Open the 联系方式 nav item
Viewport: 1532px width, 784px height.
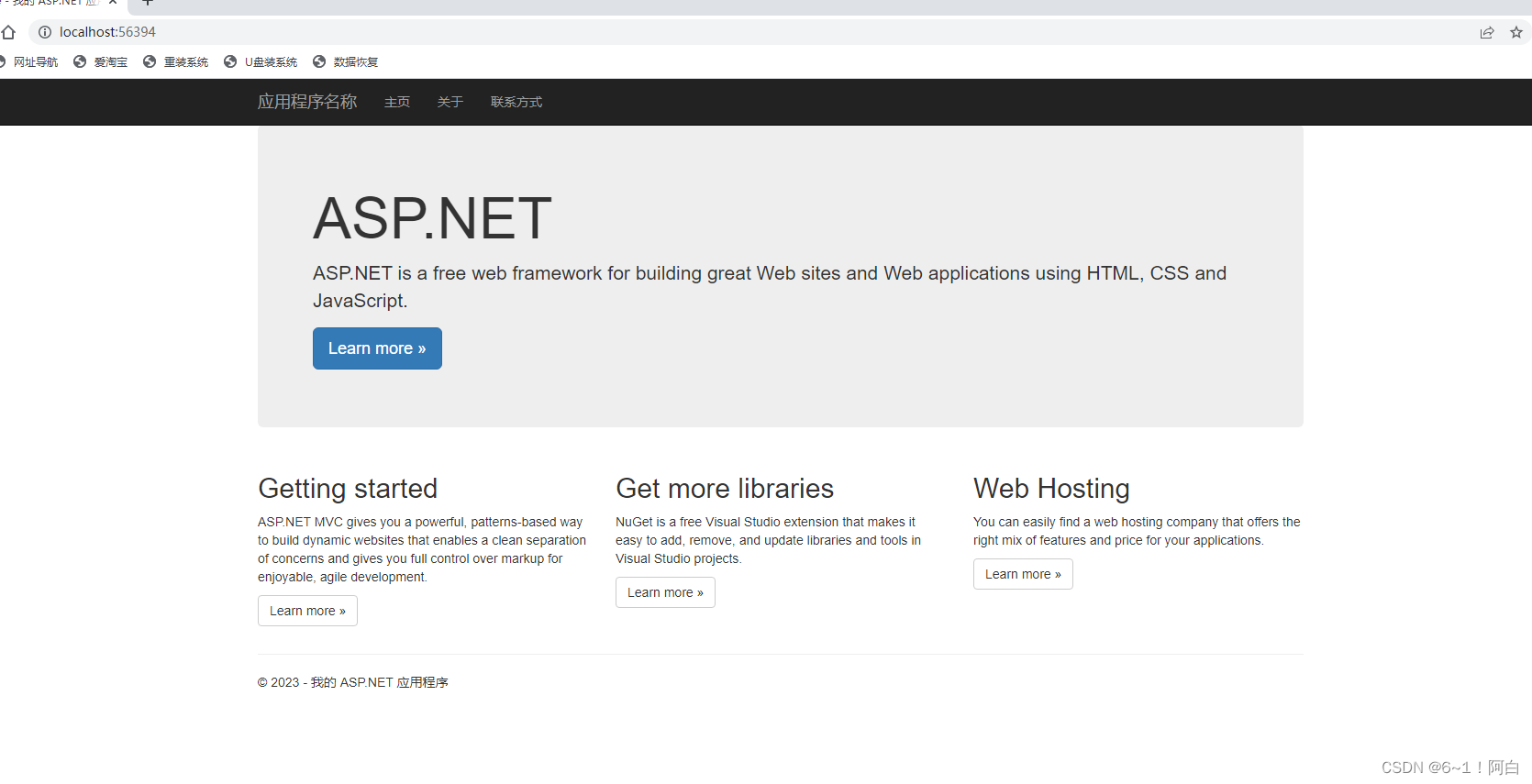(x=516, y=102)
